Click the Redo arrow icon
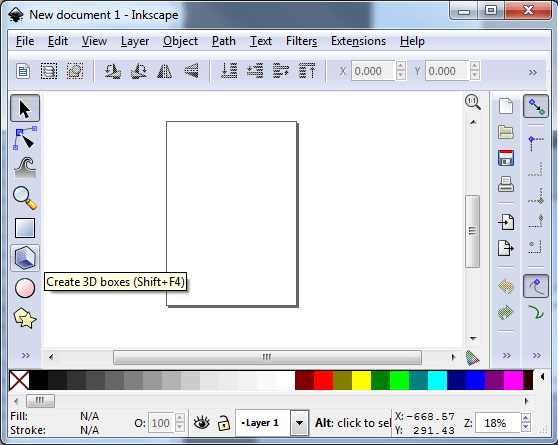The width and height of the screenshot is (558, 445). click(506, 312)
